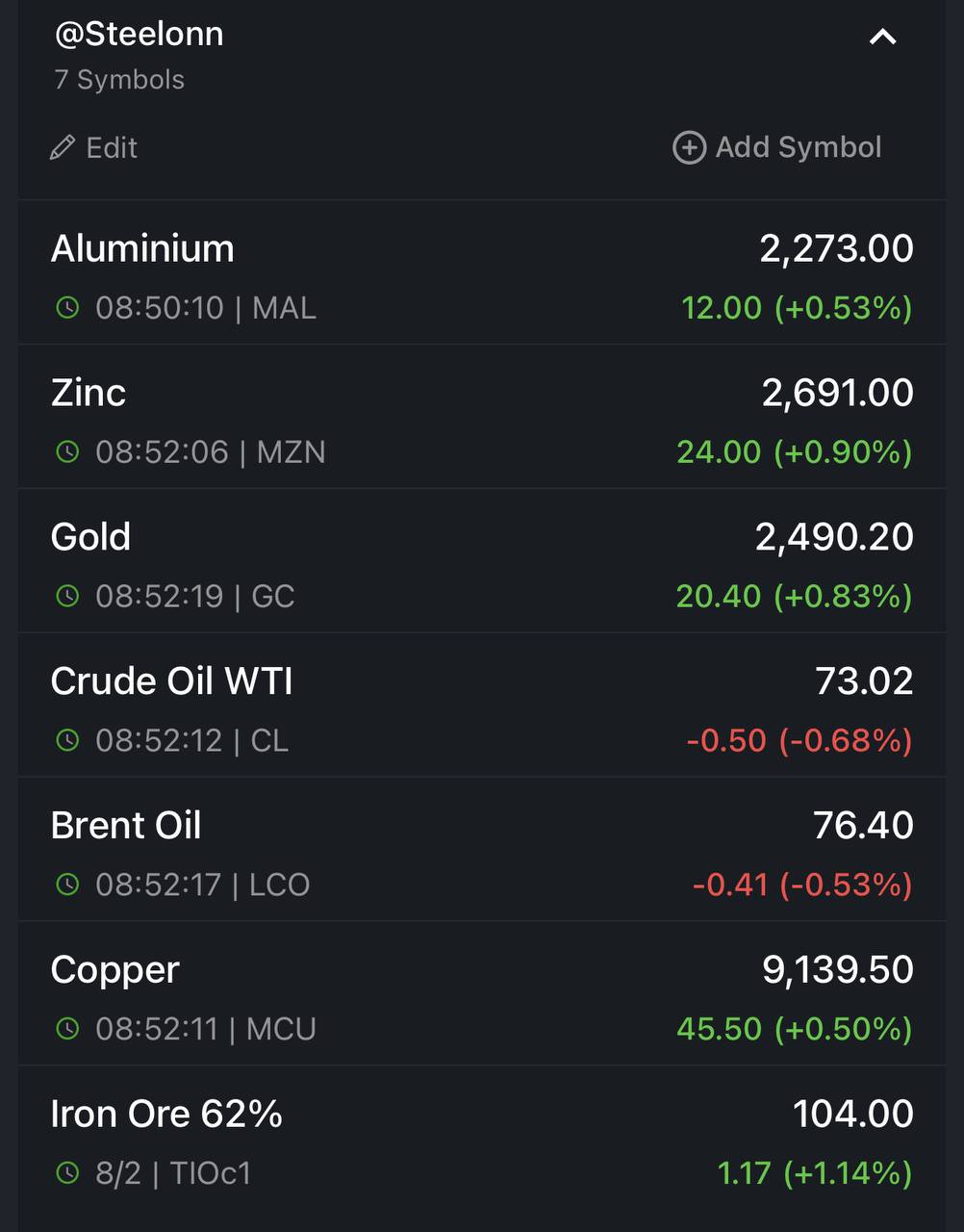Click the Add Symbol button text
Image resolution: width=964 pixels, height=1232 pixels.
click(x=799, y=147)
